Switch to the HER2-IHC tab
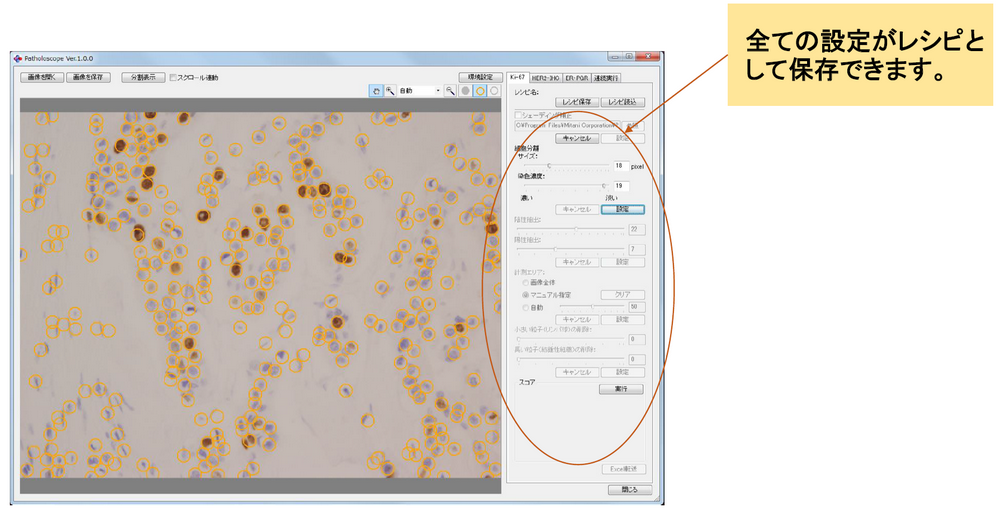Viewport: 1004px width, 512px height. [x=546, y=78]
